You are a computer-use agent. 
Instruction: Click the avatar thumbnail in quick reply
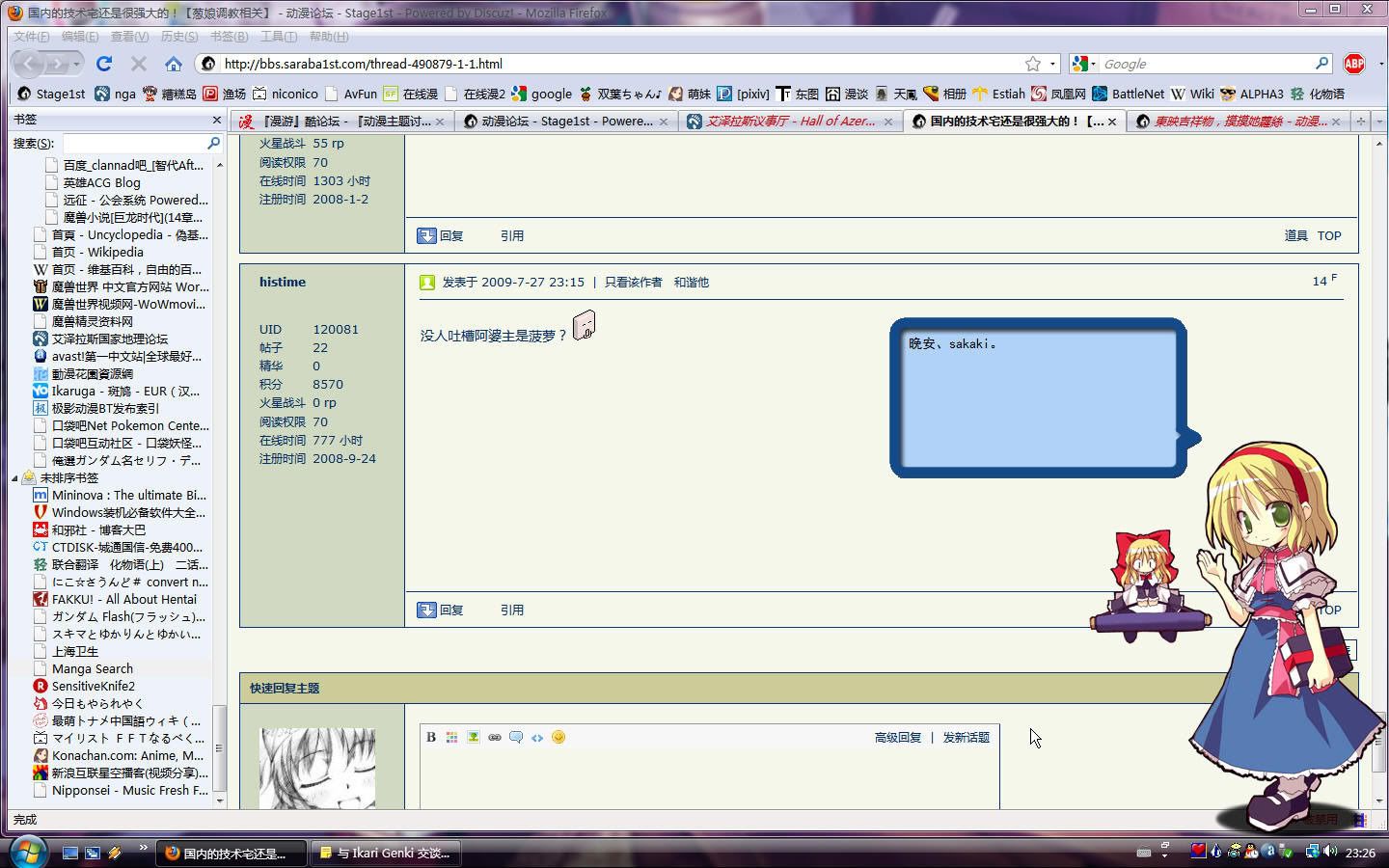(317, 769)
